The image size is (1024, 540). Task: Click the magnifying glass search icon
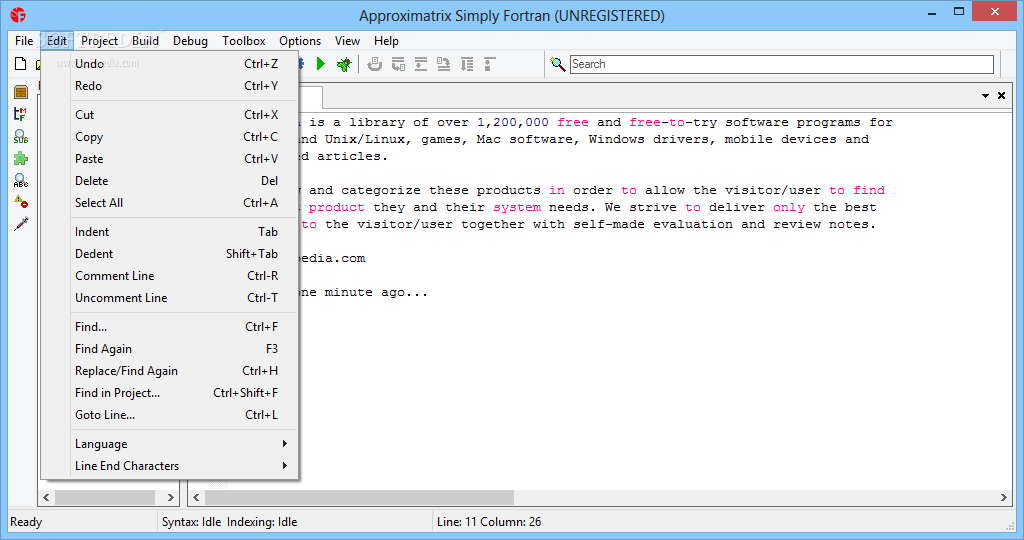[558, 64]
